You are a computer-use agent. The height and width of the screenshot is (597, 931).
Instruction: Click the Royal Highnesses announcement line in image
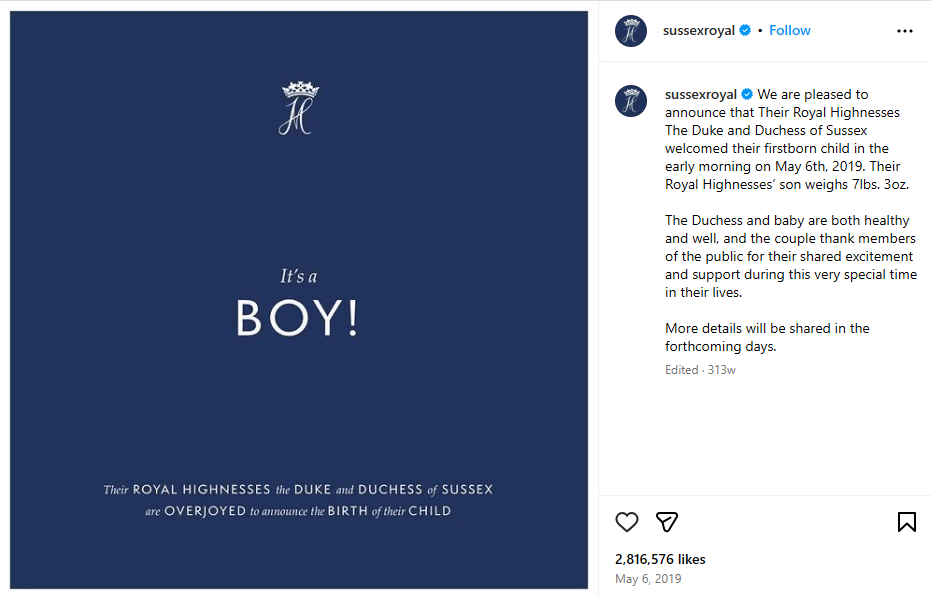click(x=298, y=489)
